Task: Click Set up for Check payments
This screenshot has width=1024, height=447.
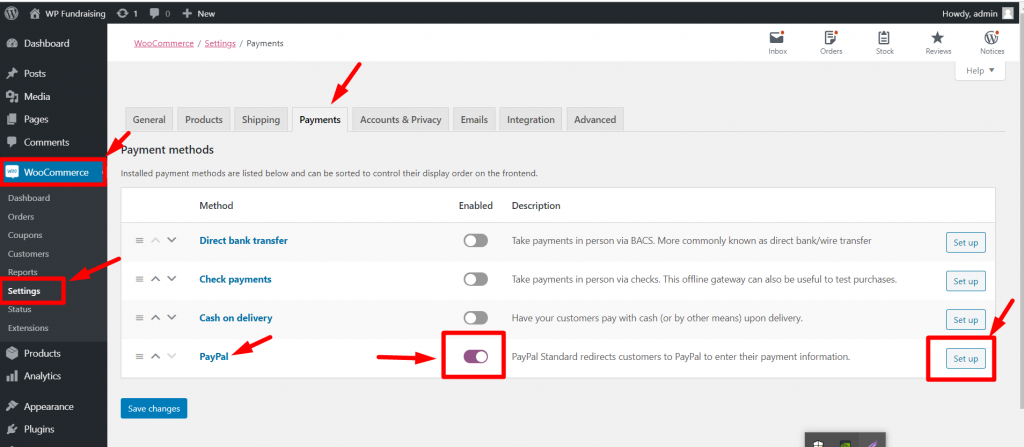Action: (x=965, y=281)
